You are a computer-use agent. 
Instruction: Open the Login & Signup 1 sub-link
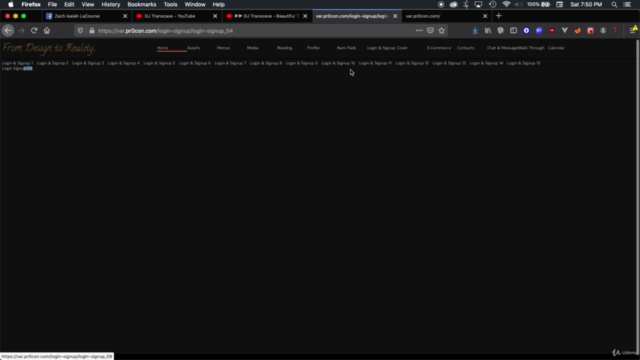point(18,63)
